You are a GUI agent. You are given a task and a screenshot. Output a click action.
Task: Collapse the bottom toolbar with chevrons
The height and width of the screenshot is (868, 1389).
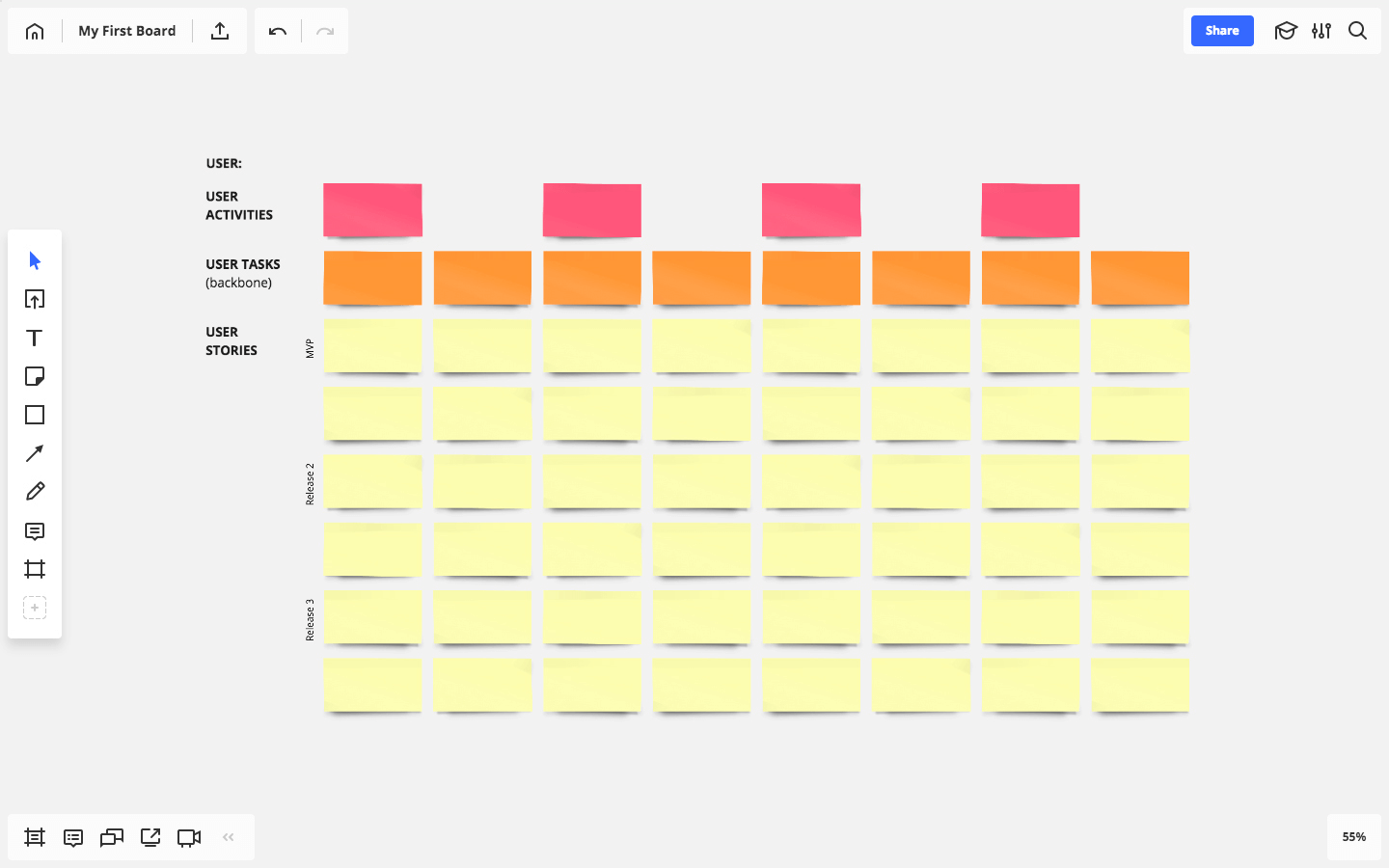click(x=229, y=837)
